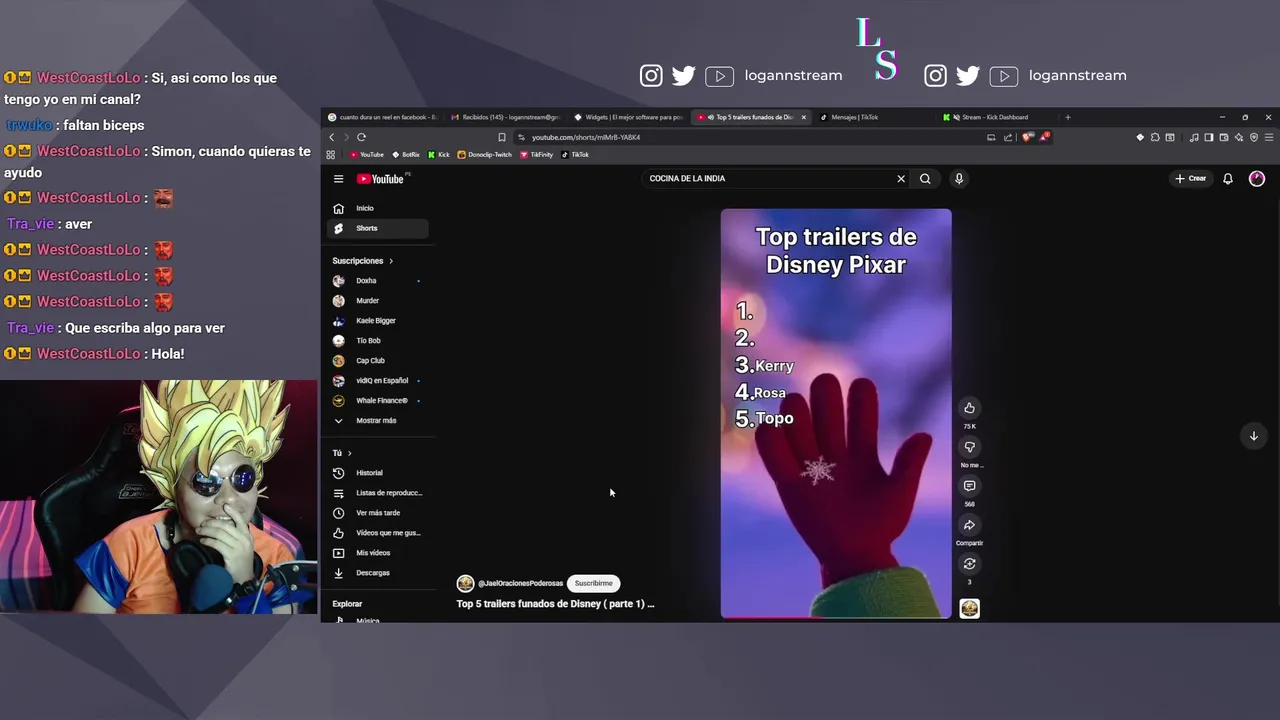1280x720 pixels.
Task: Open the browser's main menu icon
Action: click(1270, 137)
